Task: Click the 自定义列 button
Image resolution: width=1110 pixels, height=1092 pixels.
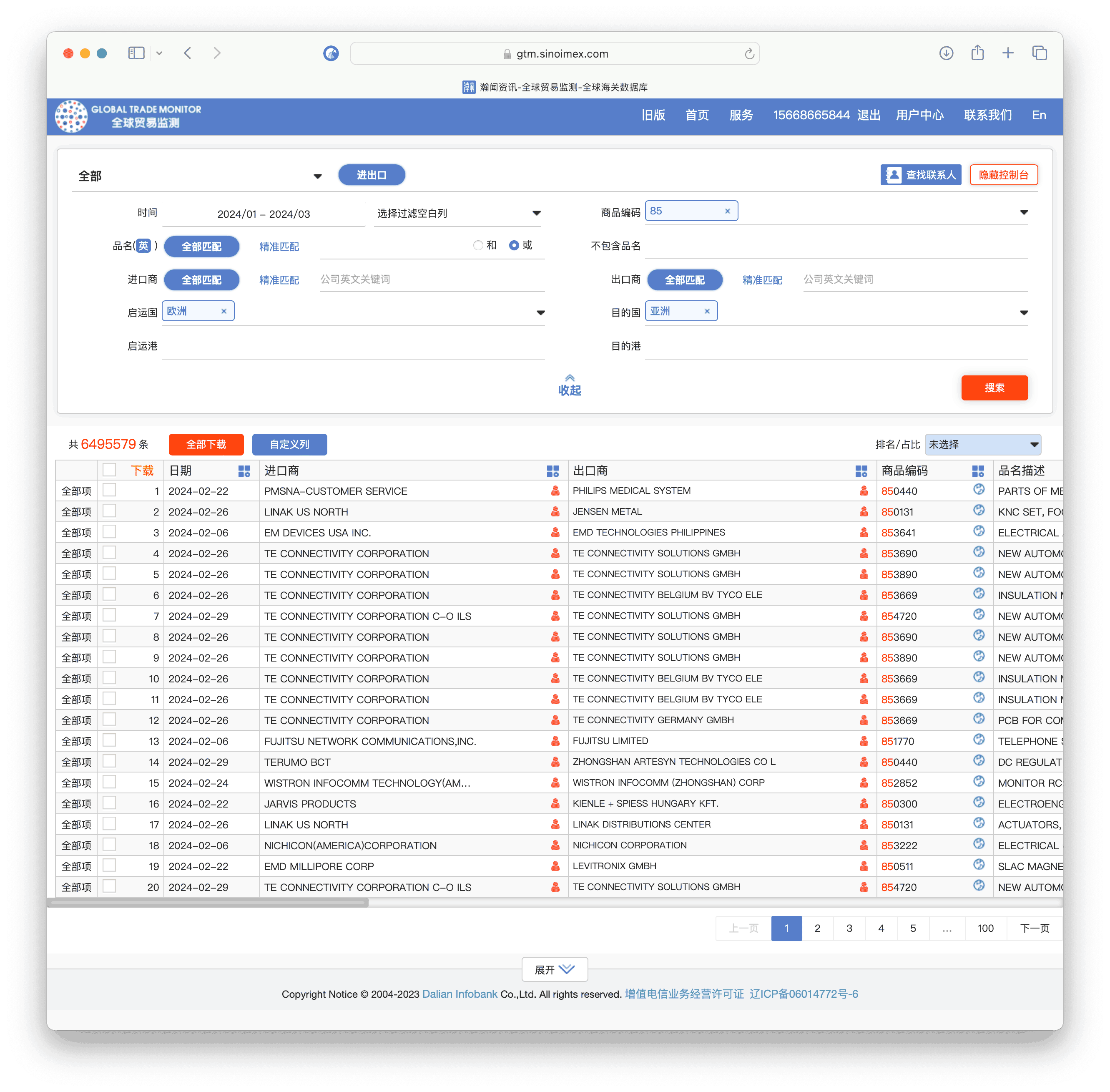Action: pyautogui.click(x=289, y=445)
